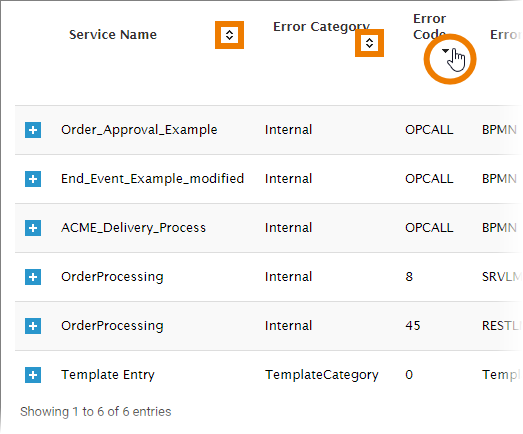The width and height of the screenshot is (523, 434).
Task: Click the Service Name column header
Action: coord(113,35)
